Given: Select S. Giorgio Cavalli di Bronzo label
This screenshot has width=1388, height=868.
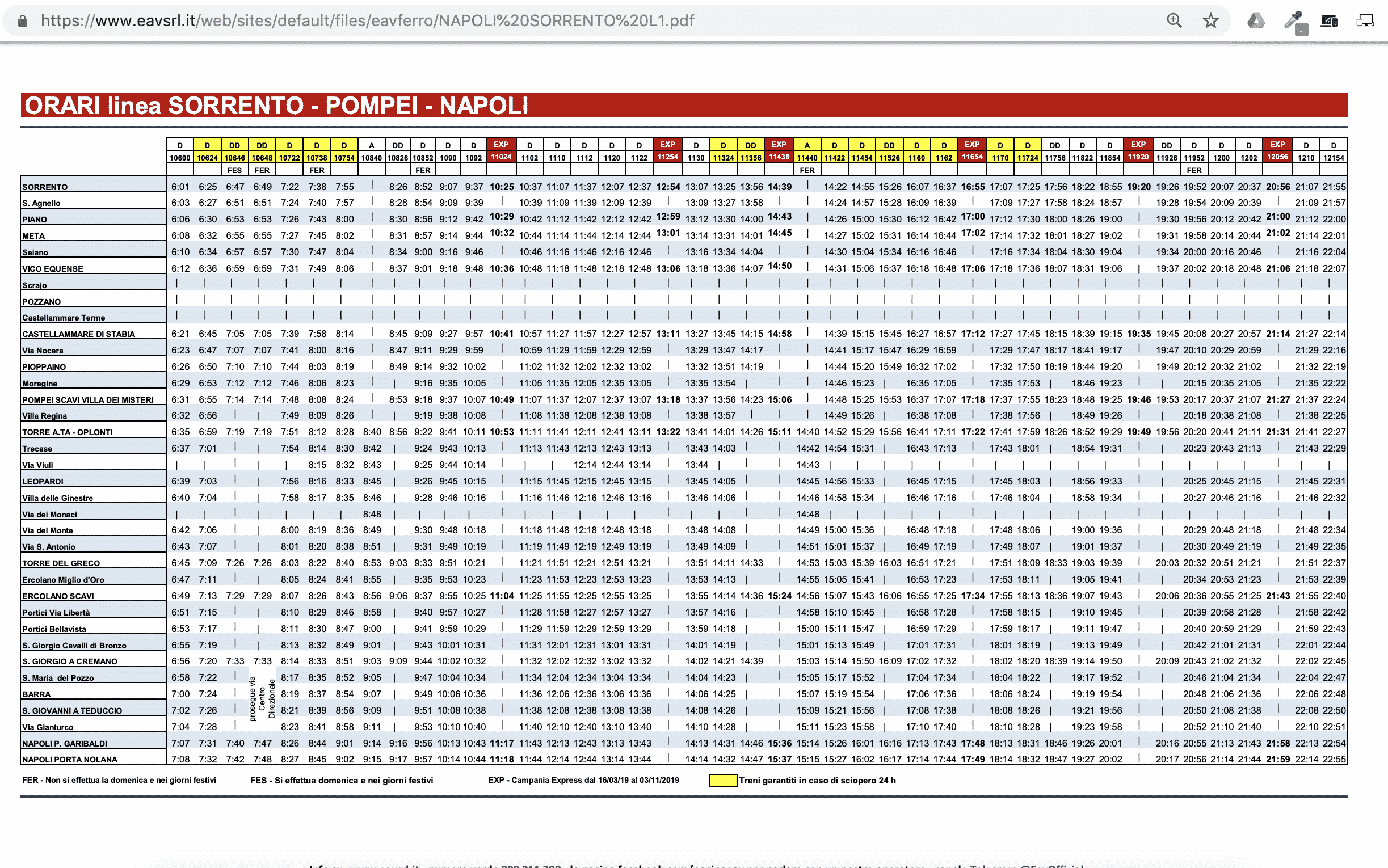Looking at the screenshot, I should tap(74, 646).
